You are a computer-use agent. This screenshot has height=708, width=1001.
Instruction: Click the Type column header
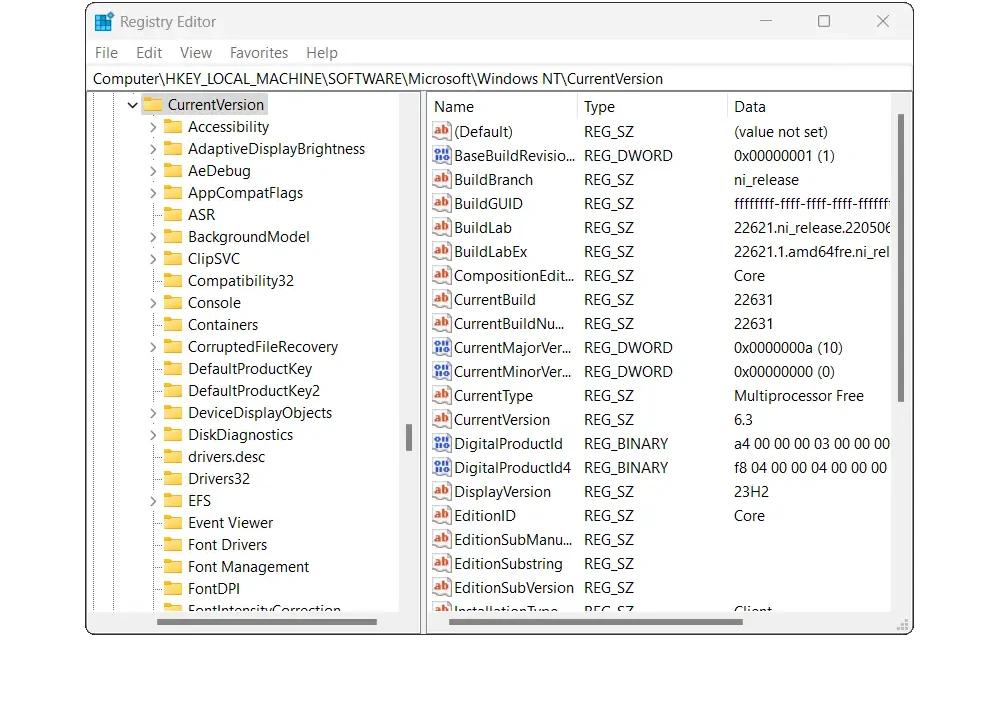(x=652, y=107)
